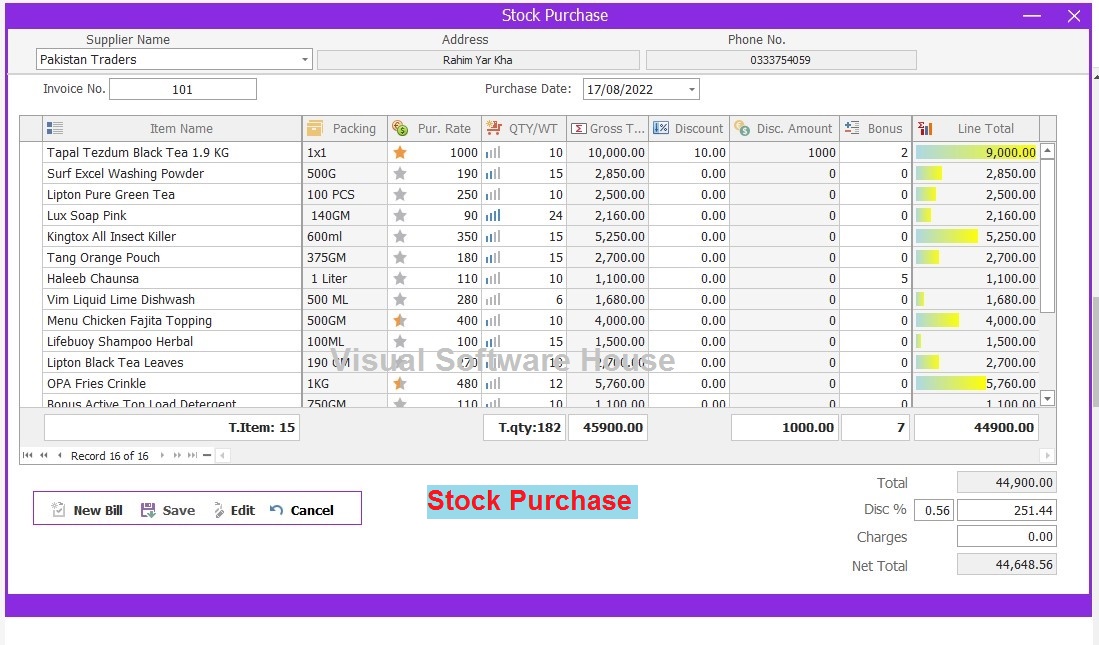This screenshot has width=1099, height=645.
Task: Click the Edit button
Action: (x=234, y=510)
